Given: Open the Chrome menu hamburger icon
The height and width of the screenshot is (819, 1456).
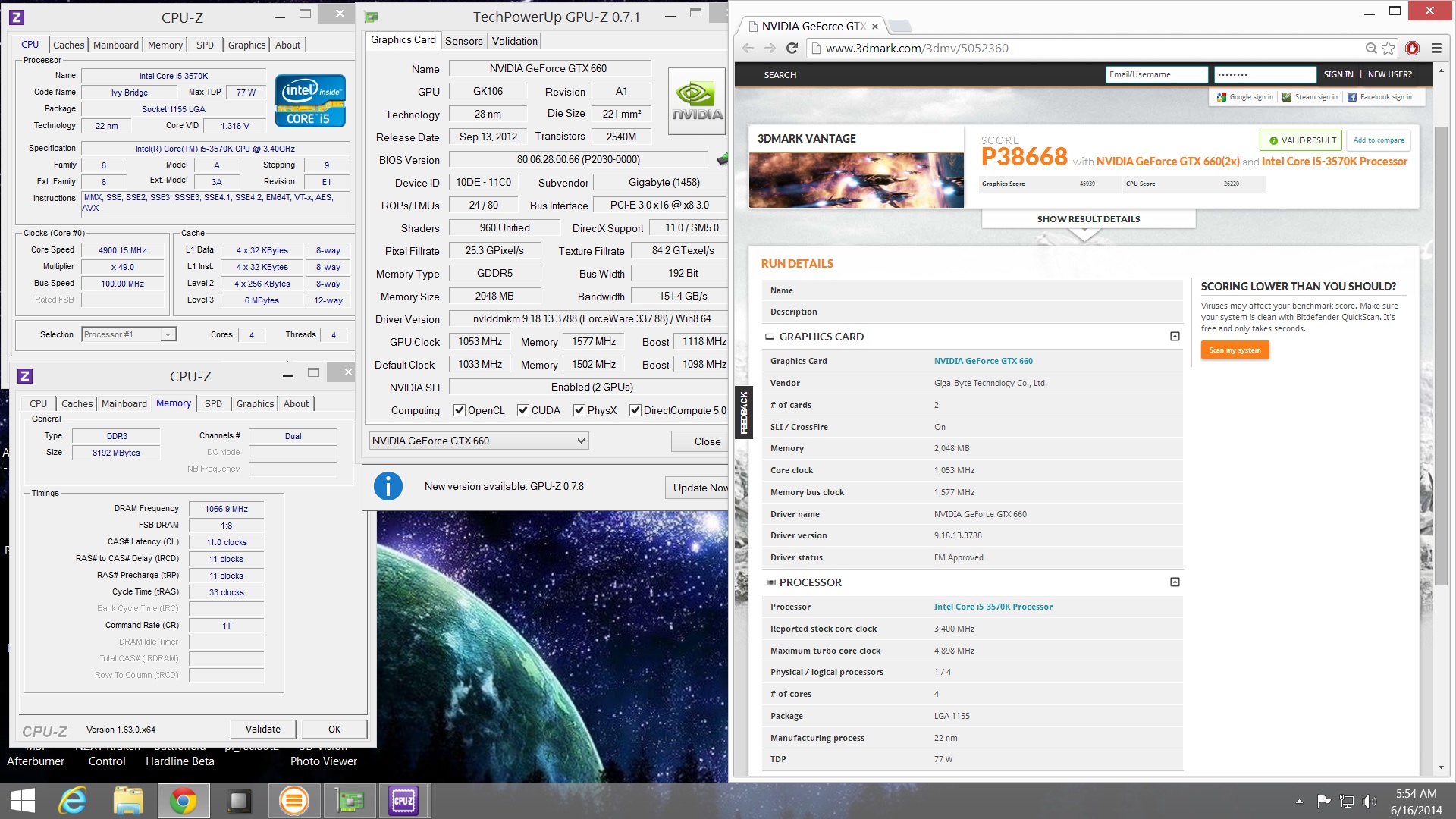Looking at the screenshot, I should point(1436,48).
